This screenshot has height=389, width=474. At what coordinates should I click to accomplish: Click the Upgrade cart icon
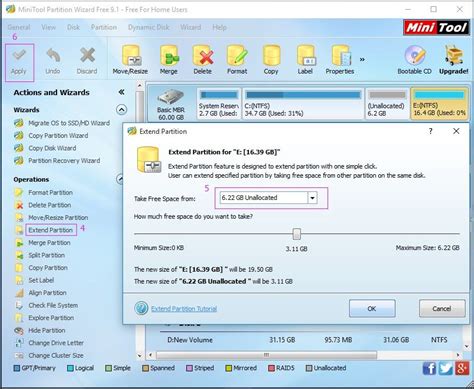[454, 55]
